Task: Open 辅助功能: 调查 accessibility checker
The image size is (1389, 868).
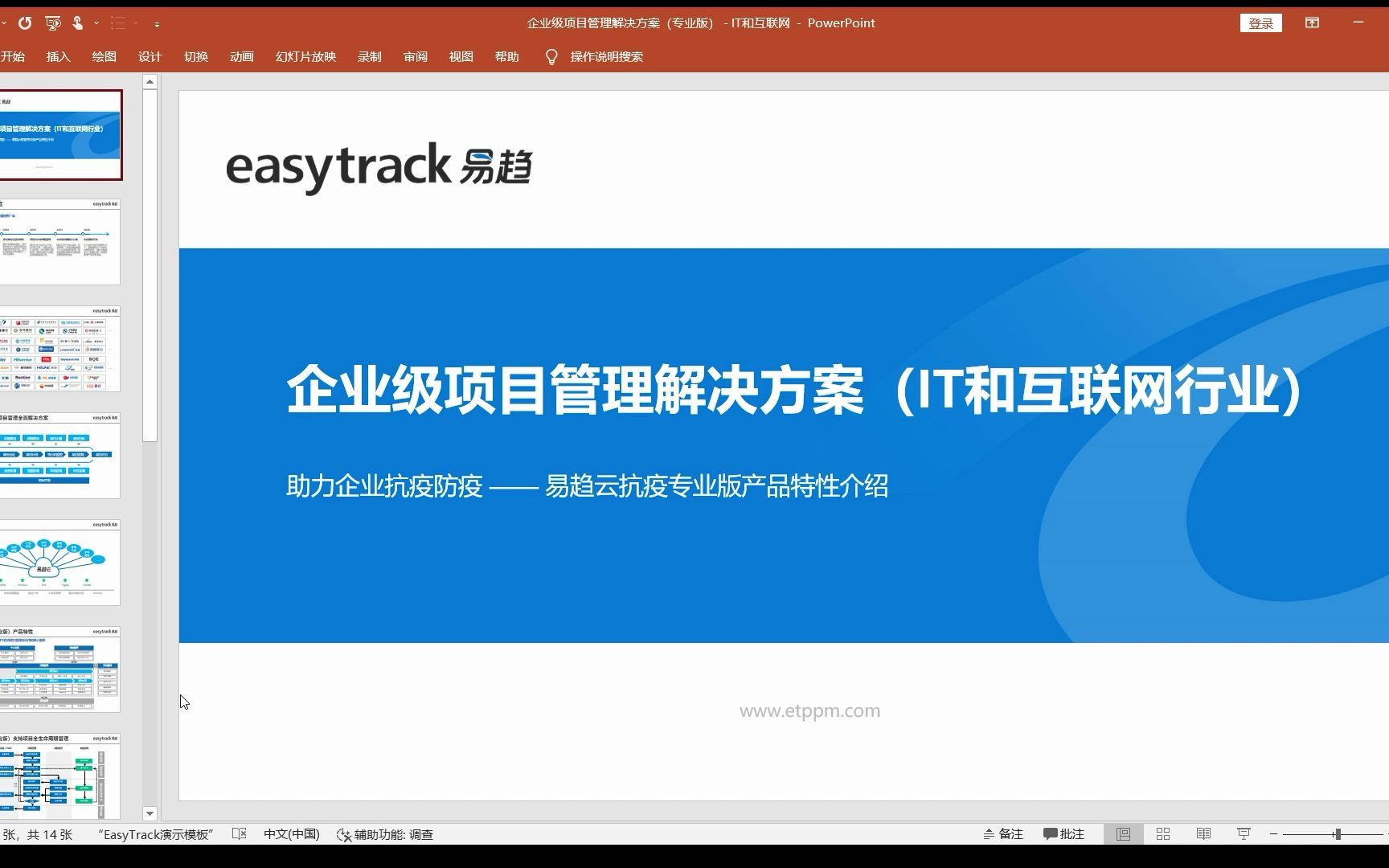Action: (385, 834)
